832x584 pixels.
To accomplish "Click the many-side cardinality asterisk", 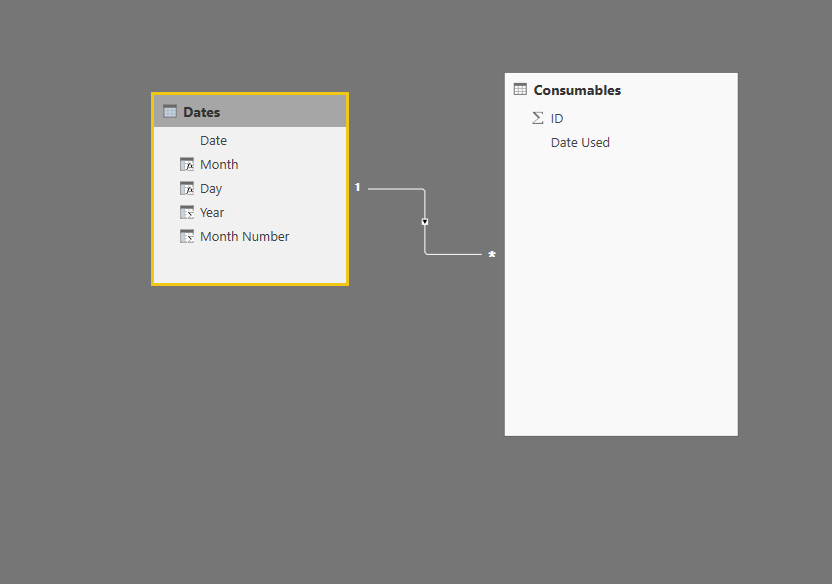I will tap(492, 255).
